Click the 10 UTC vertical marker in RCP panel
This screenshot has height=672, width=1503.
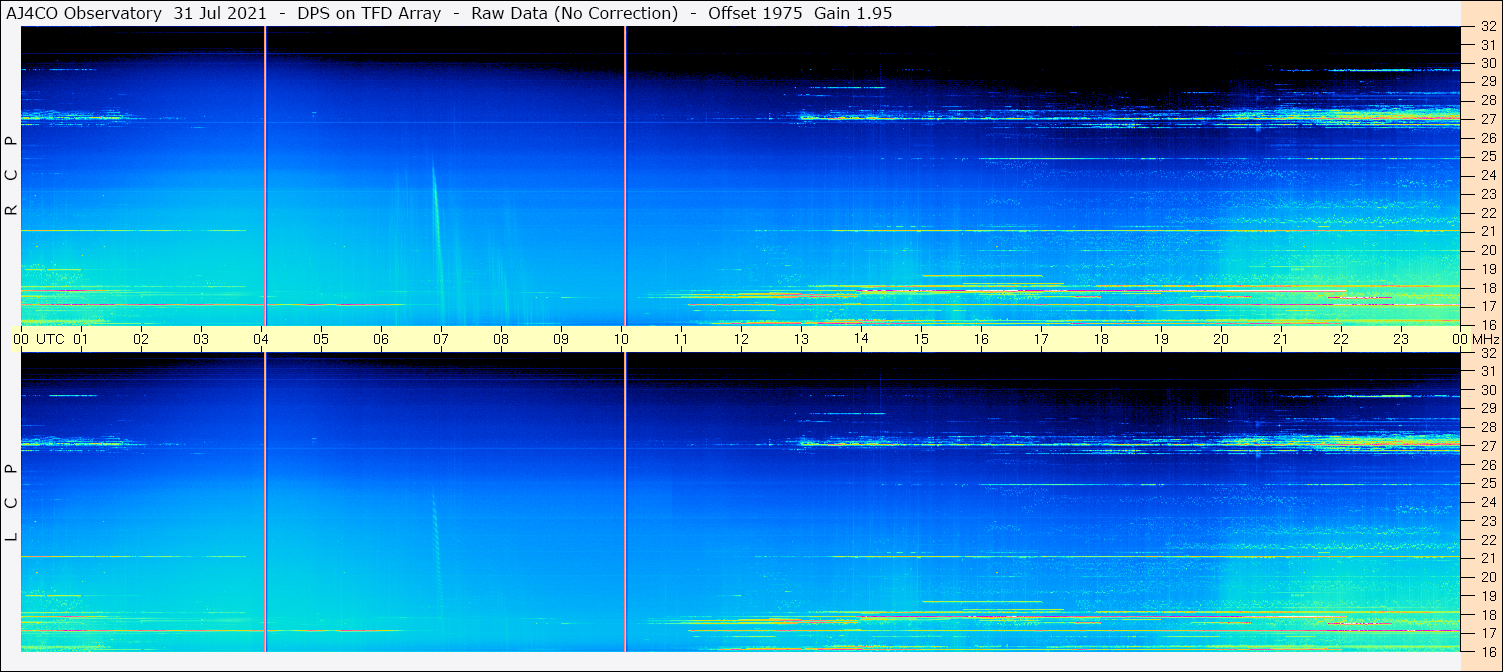pyautogui.click(x=625, y=176)
